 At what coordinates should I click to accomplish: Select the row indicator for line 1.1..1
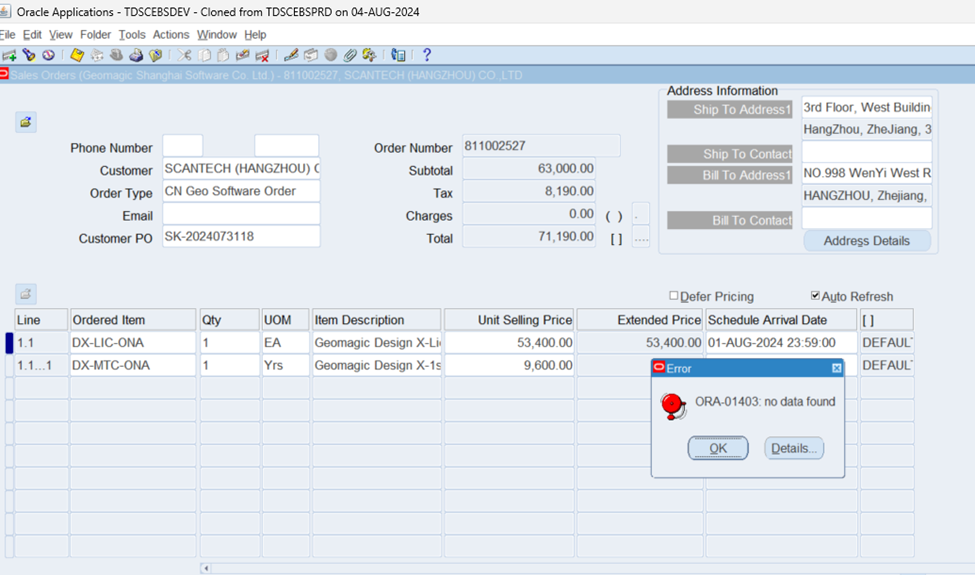[9, 366]
